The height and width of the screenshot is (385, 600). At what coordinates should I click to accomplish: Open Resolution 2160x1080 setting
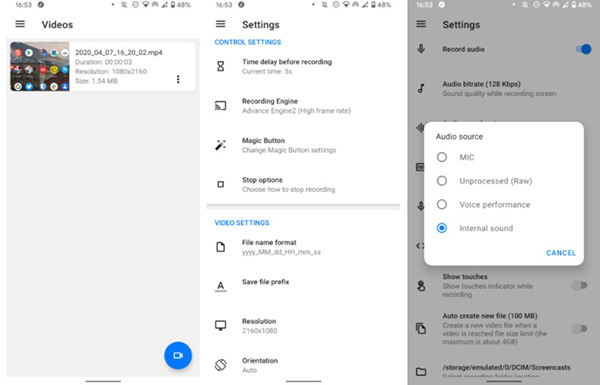click(303, 326)
